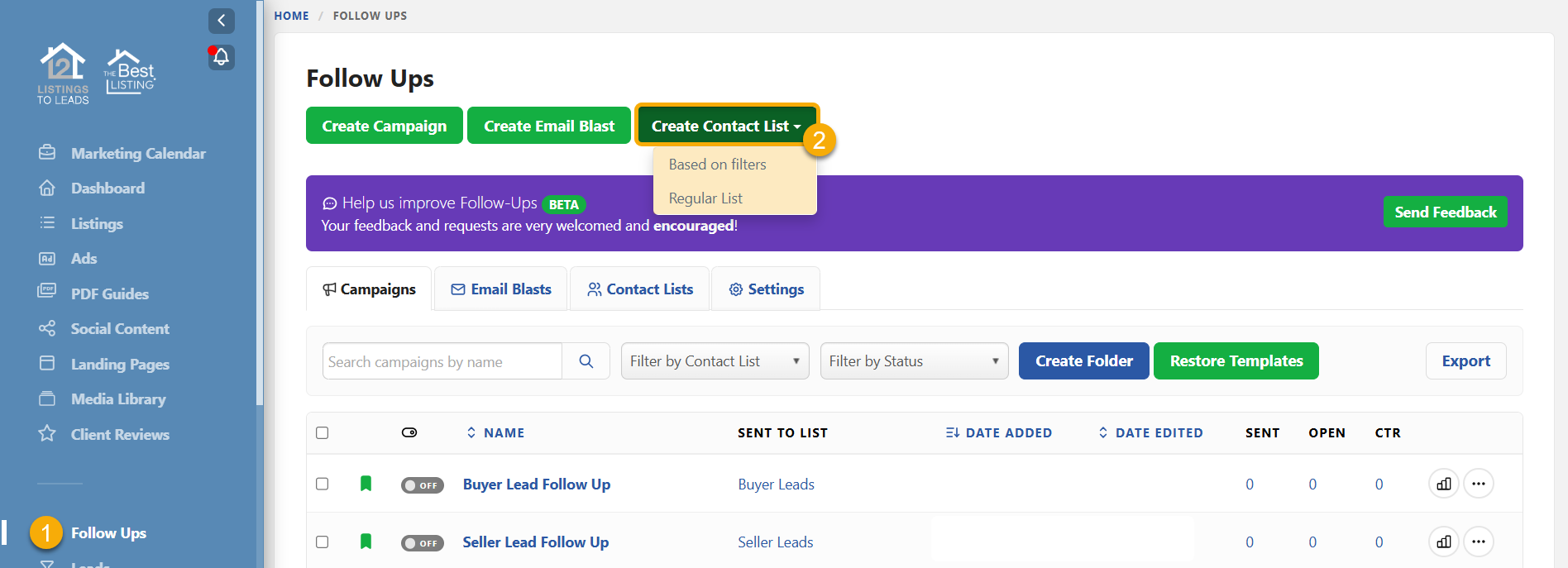Check the Buyer Lead Follow Up checkbox
This screenshot has width=1568, height=568.
pos(323,484)
